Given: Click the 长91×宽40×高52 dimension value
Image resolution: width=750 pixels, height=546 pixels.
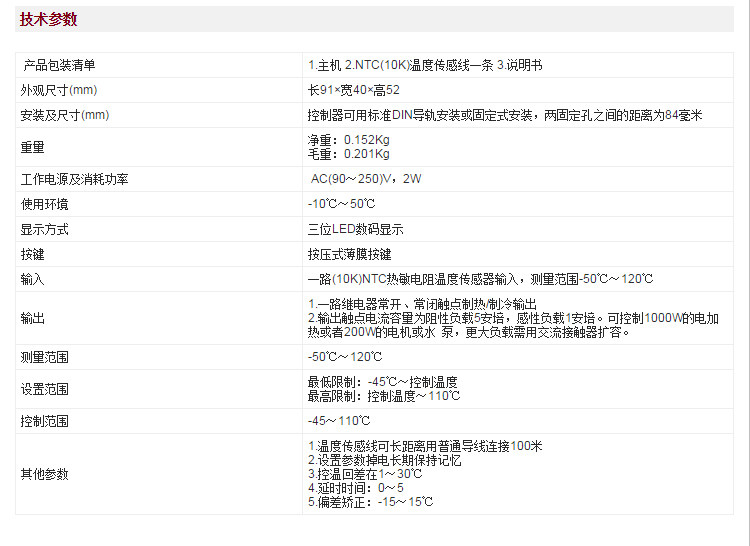Looking at the screenshot, I should [x=354, y=90].
